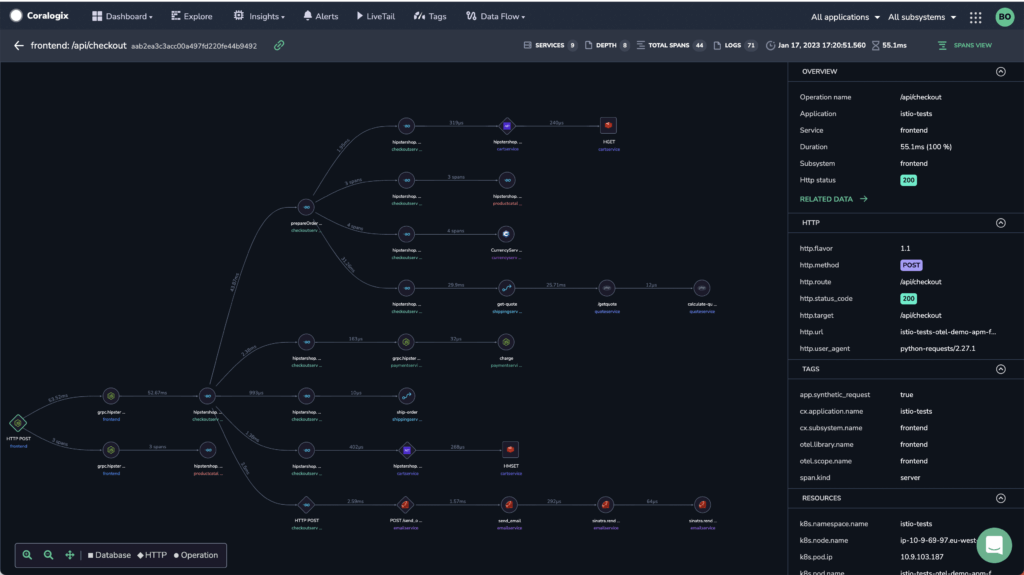Select the CurrencyService node
Image resolution: width=1024 pixels, height=575 pixels.
click(x=506, y=234)
